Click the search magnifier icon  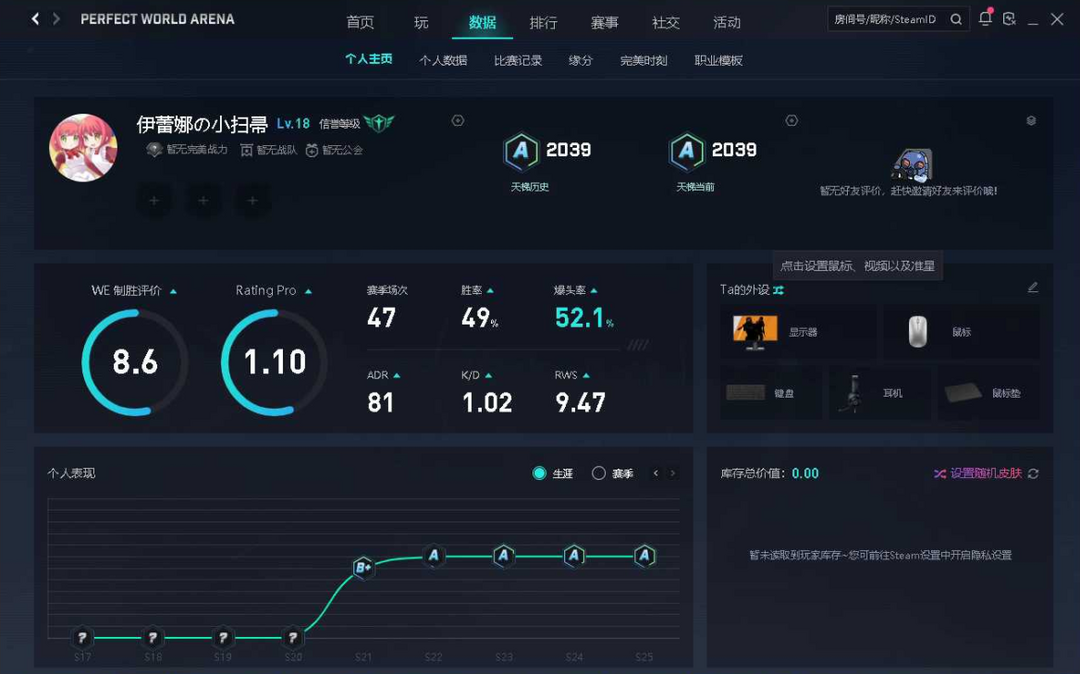(956, 19)
